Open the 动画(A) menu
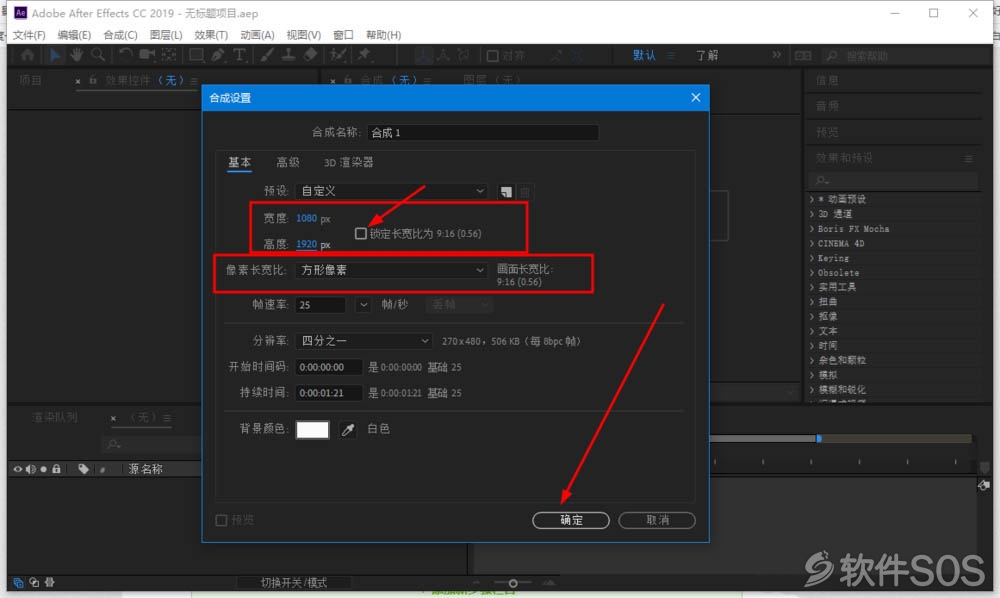This screenshot has height=598, width=1000. click(257, 35)
